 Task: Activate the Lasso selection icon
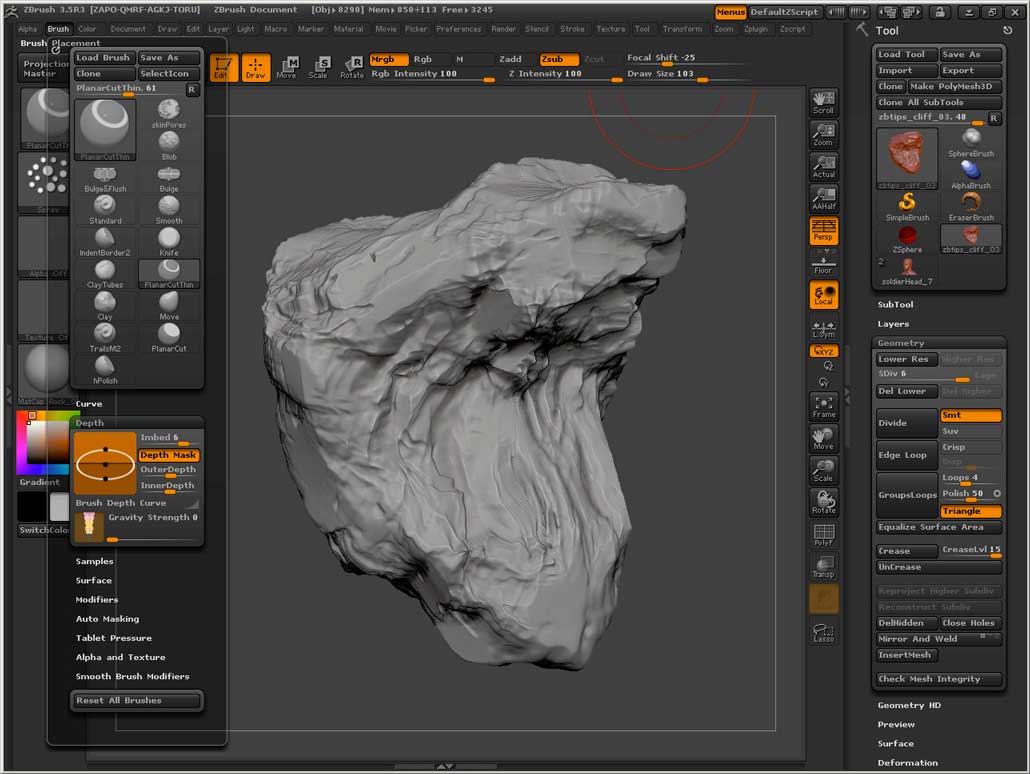click(823, 632)
